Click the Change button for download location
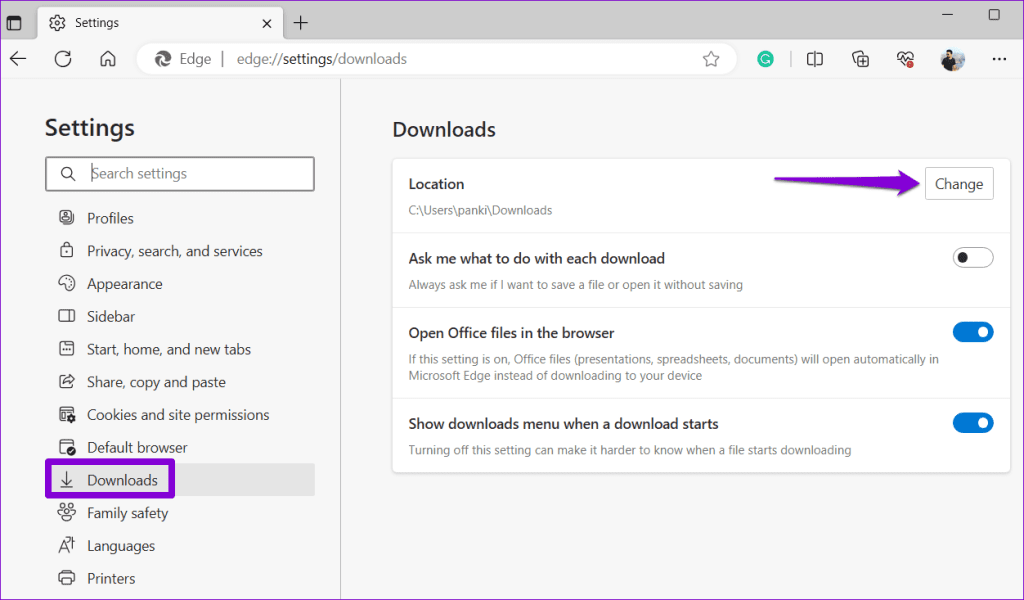This screenshot has width=1024, height=600. 958,183
